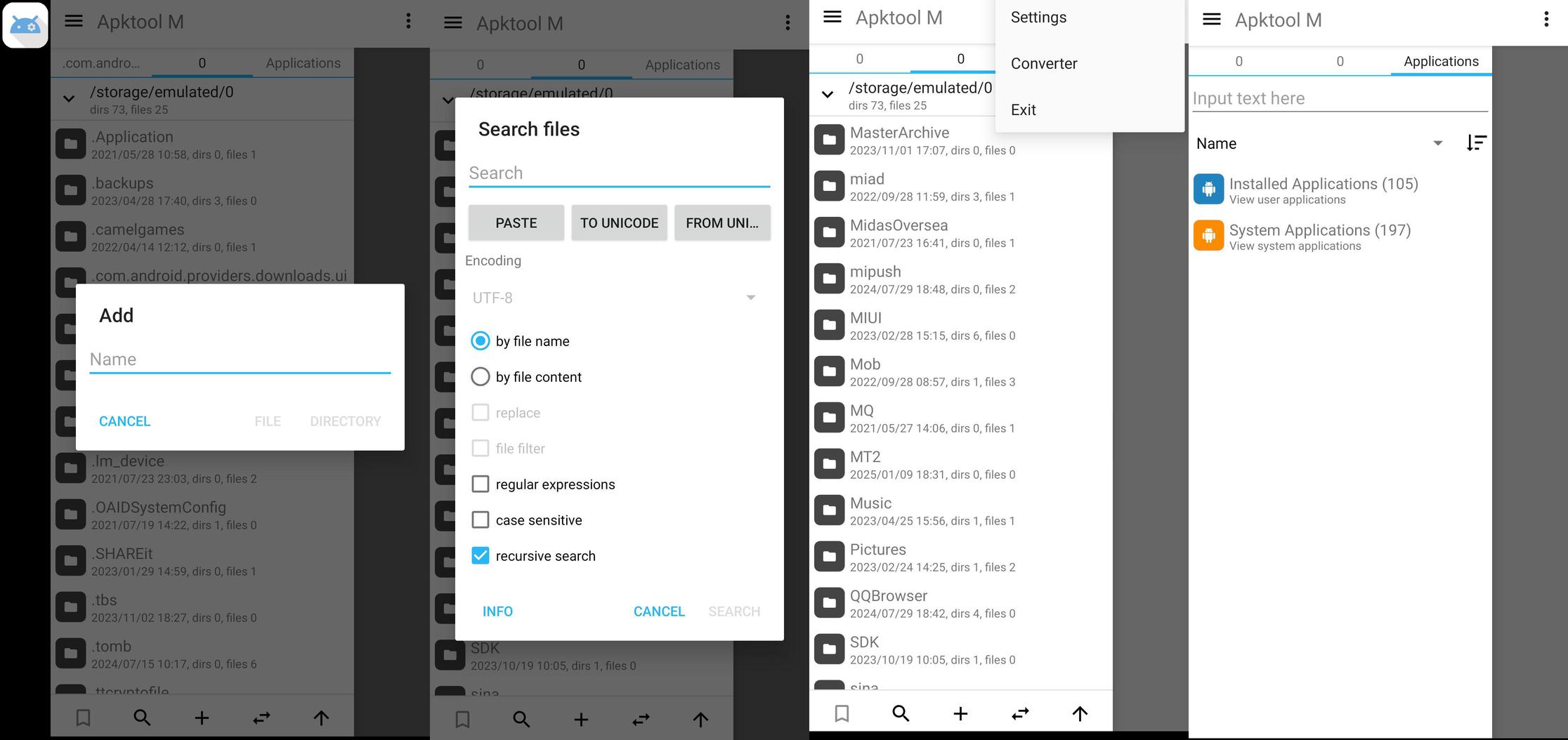Click FILE in the Add dialog
The height and width of the screenshot is (740, 1568).
pyautogui.click(x=268, y=421)
